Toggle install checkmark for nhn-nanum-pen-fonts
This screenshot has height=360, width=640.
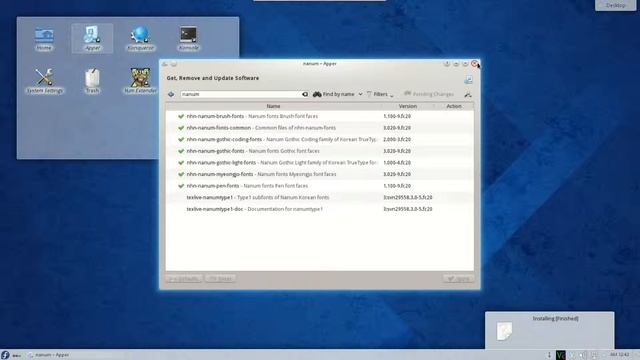(x=181, y=186)
